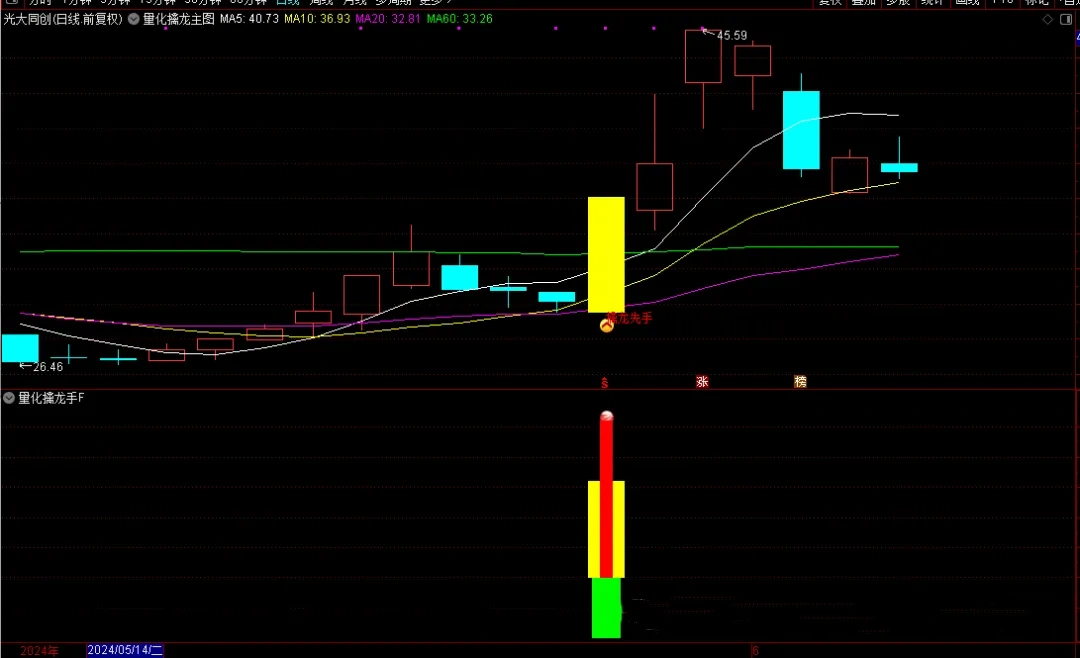The image size is (1080, 658).
Task: Open the 量化擒龙手F indicator dropdown arrow
Action: coord(9,398)
